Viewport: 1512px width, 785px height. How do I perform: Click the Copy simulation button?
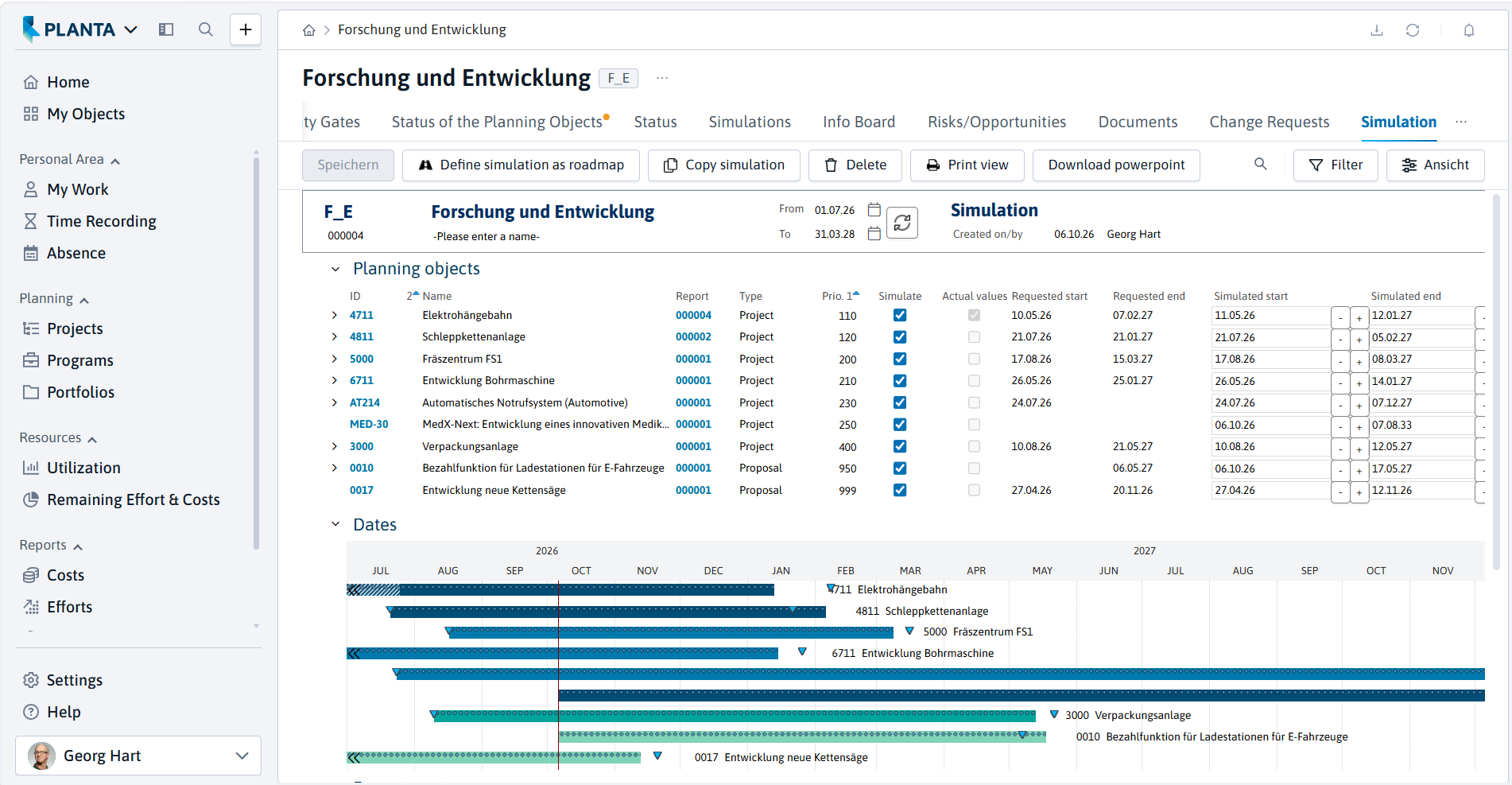click(724, 165)
